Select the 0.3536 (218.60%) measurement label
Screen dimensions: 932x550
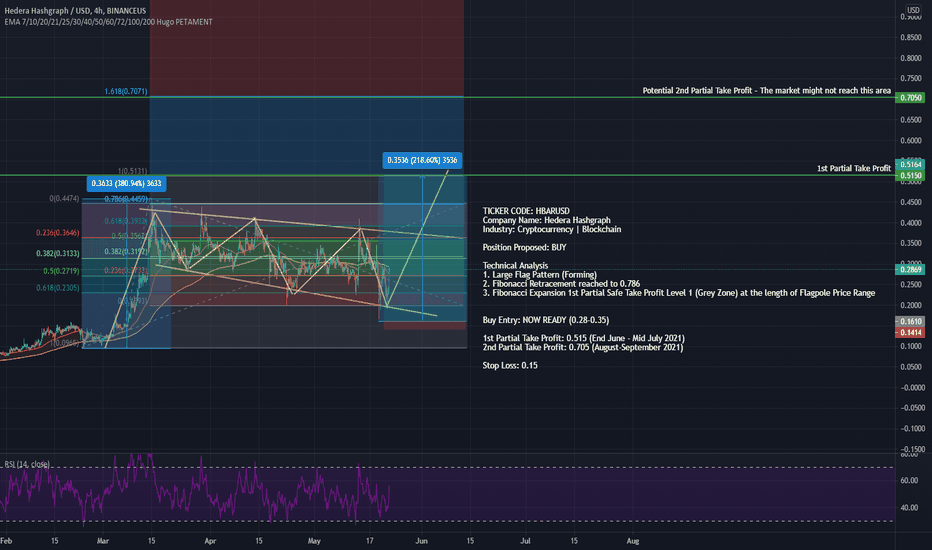pos(422,160)
